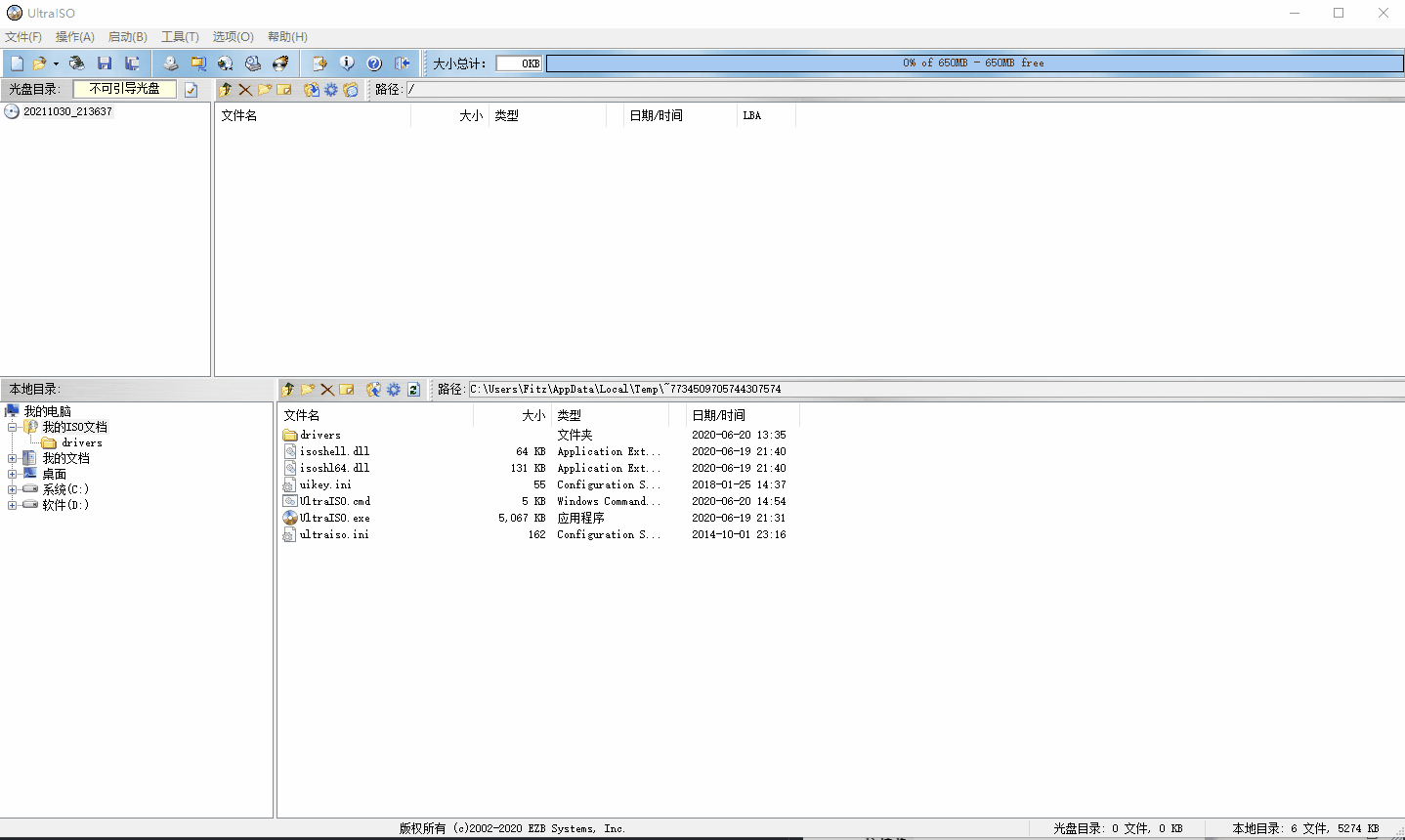Open the dropdown arrow beside Open icon
Image resolution: width=1405 pixels, height=840 pixels.
[56, 64]
